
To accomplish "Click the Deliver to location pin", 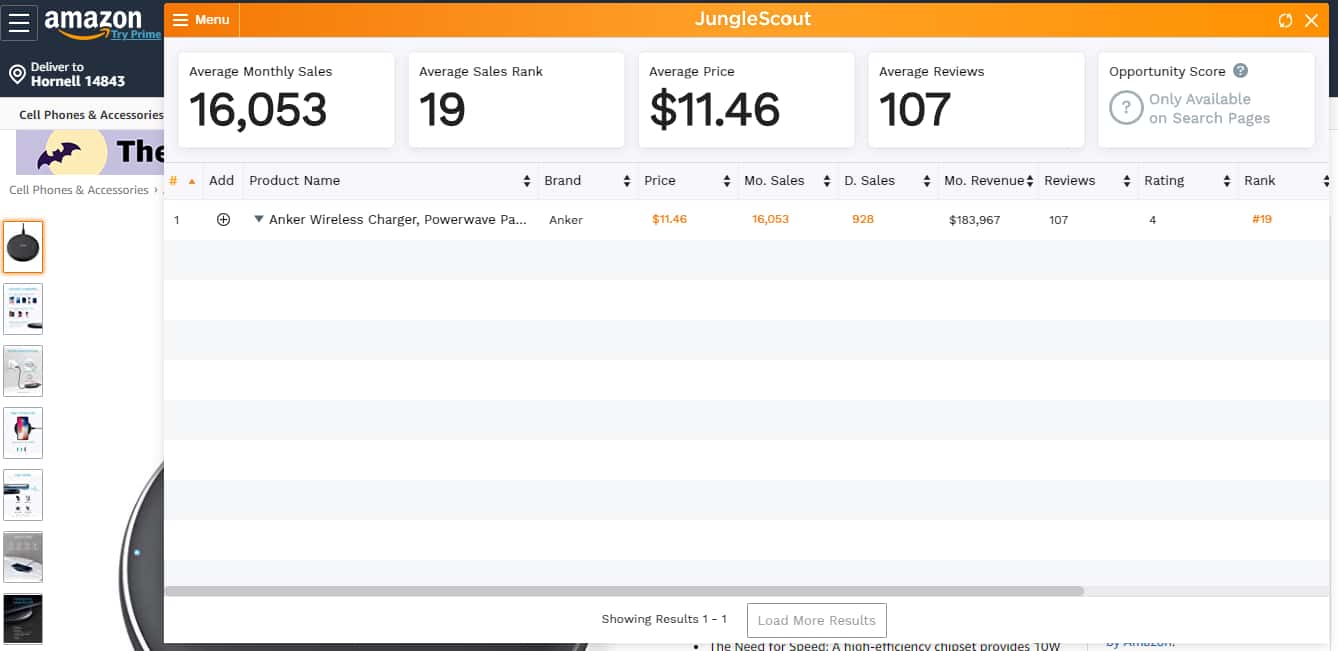I will pyautogui.click(x=17, y=74).
